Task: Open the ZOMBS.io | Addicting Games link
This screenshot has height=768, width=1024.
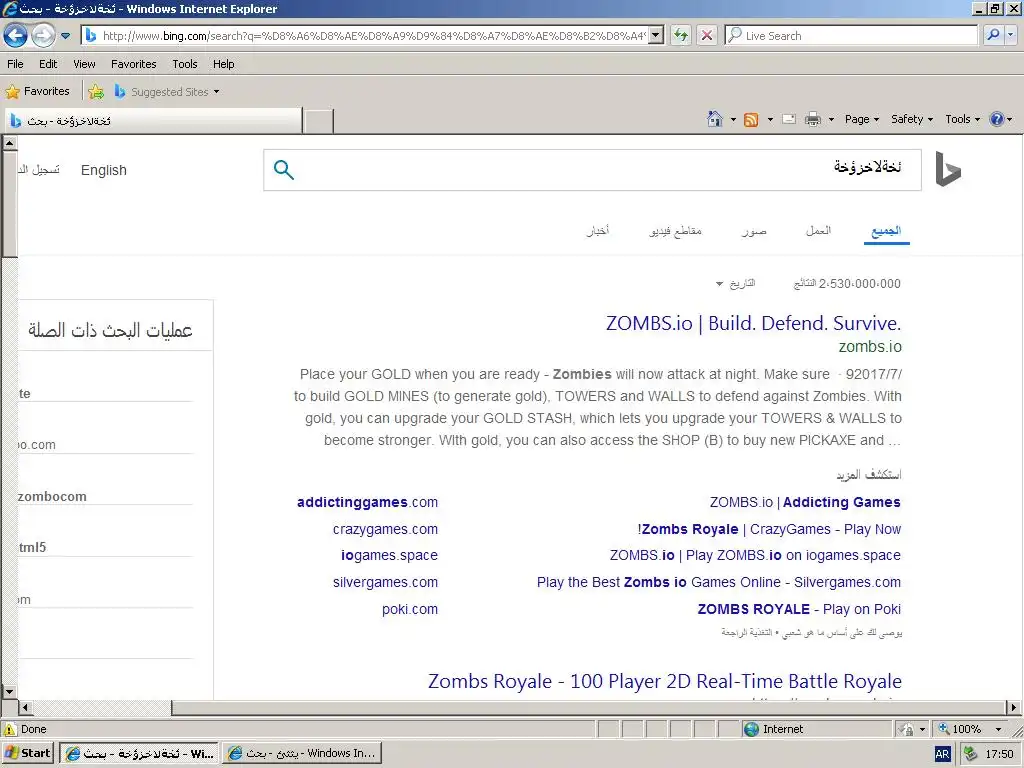Action: pos(805,502)
